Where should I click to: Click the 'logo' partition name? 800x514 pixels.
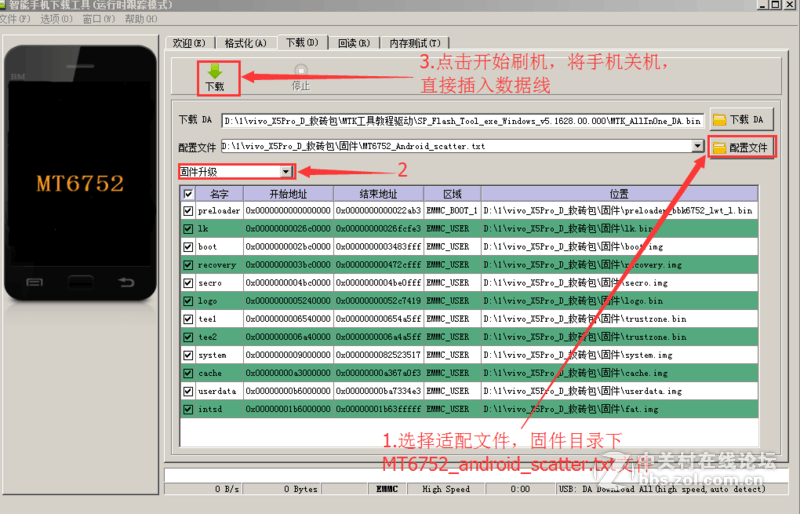point(207,301)
